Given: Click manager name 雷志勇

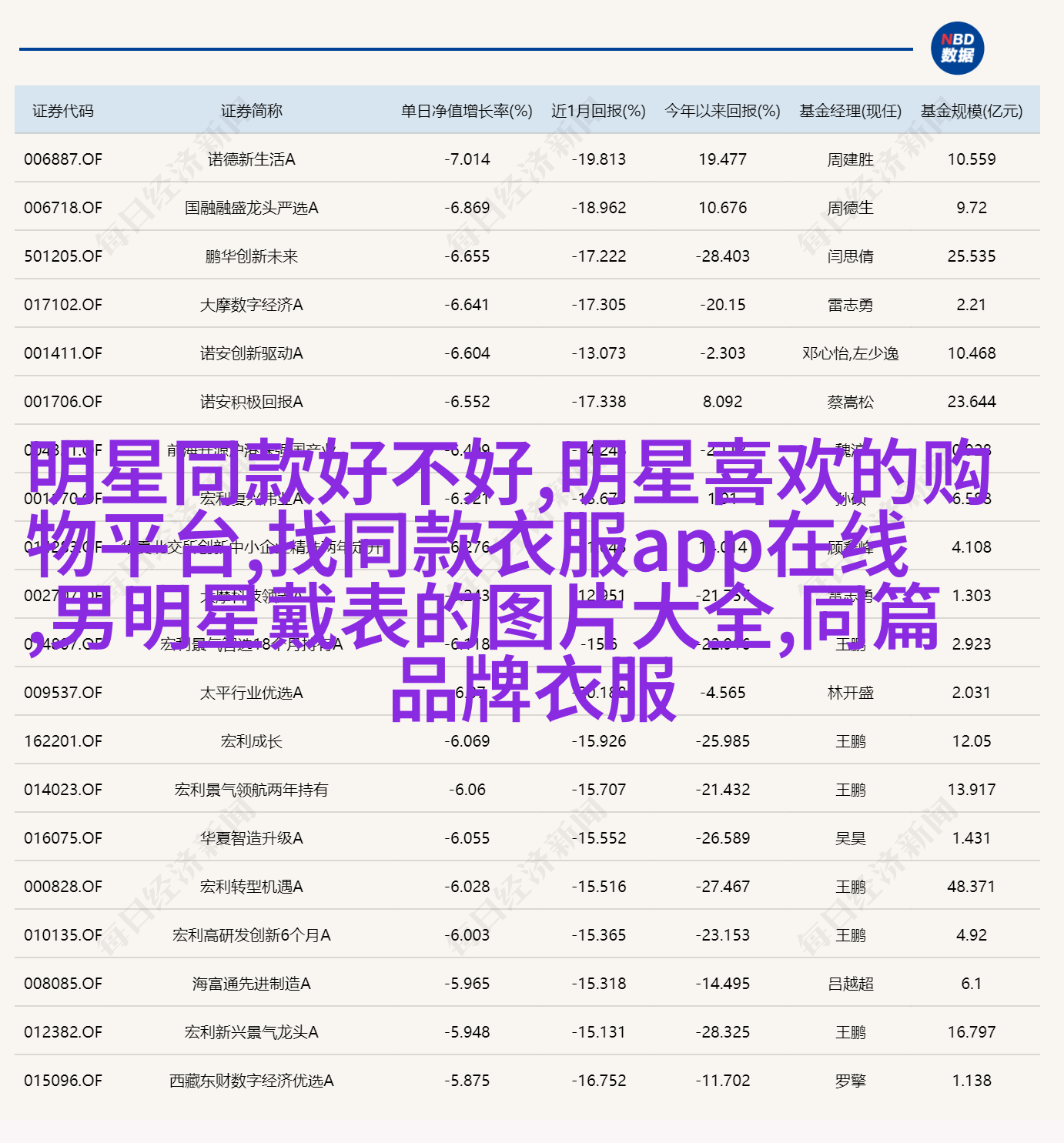Looking at the screenshot, I should pos(851,305).
